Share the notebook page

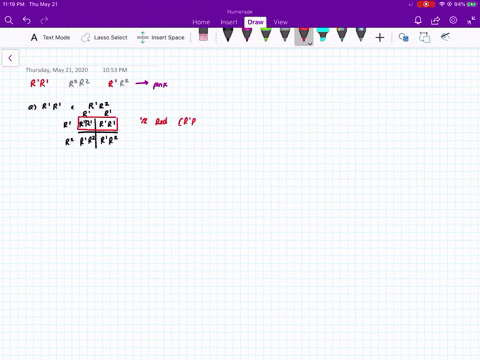click(x=435, y=21)
